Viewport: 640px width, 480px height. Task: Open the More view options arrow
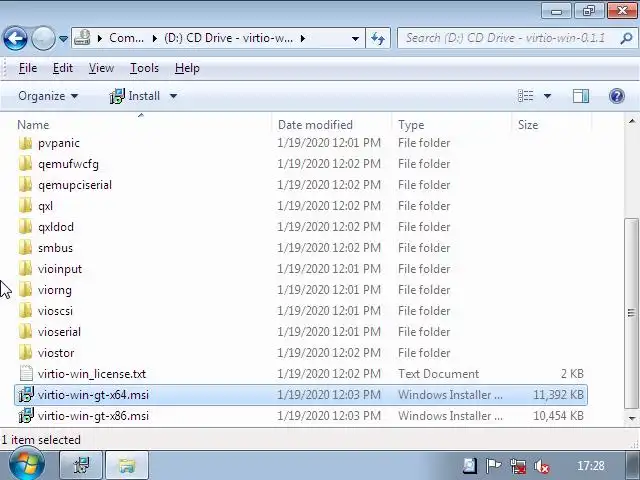click(x=547, y=96)
